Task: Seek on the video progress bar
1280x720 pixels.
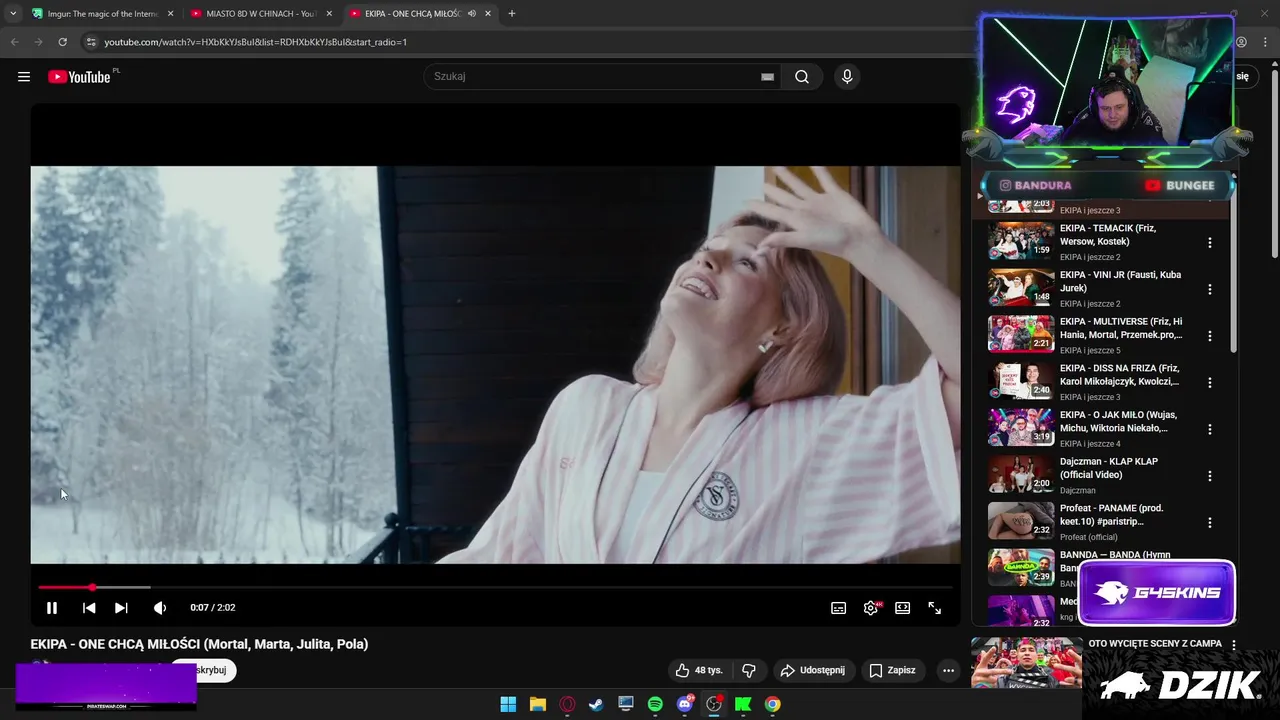Action: click(x=495, y=587)
